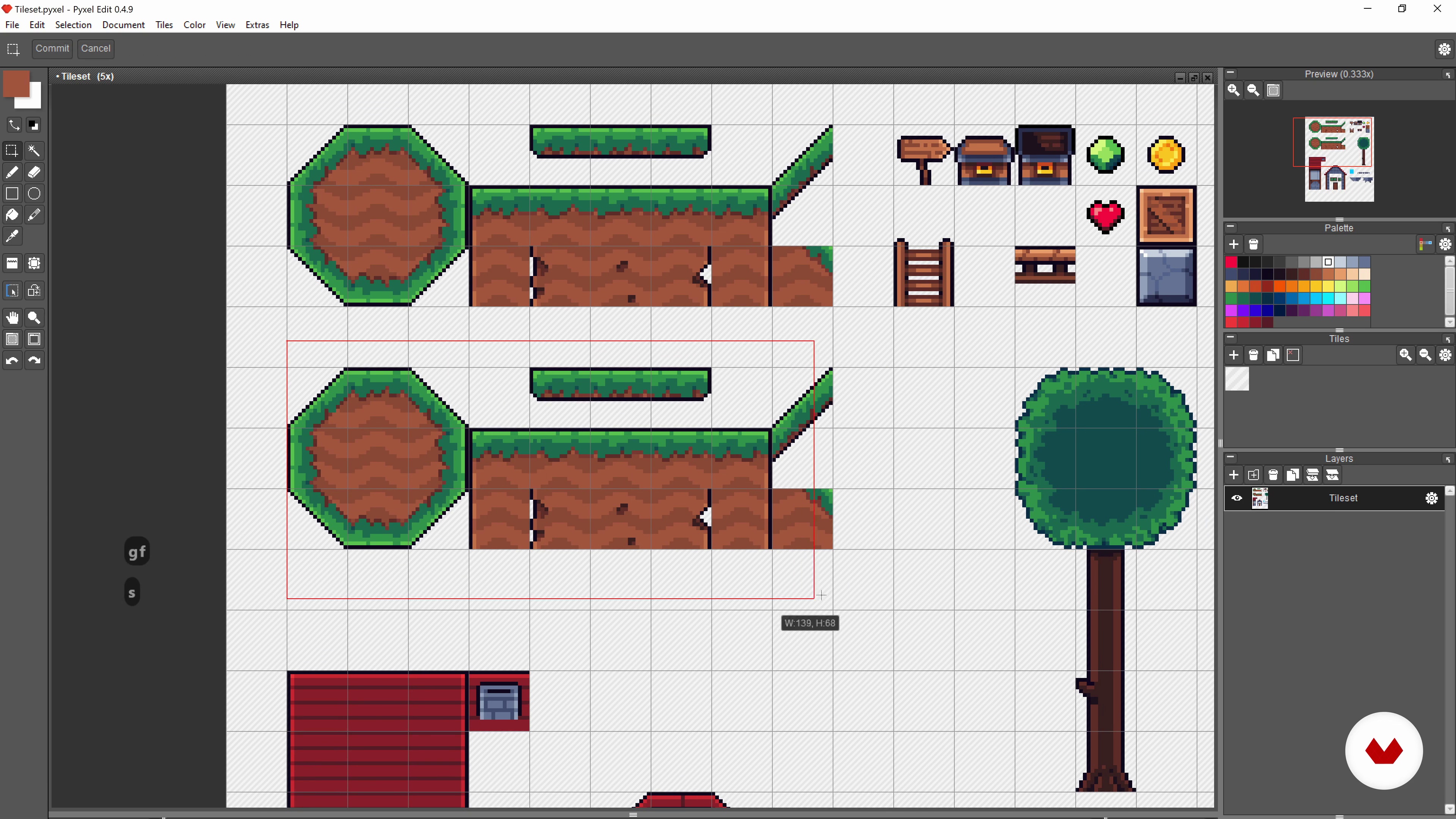This screenshot has height=819, width=1456.
Task: Click the Cancel button
Action: pyautogui.click(x=96, y=49)
